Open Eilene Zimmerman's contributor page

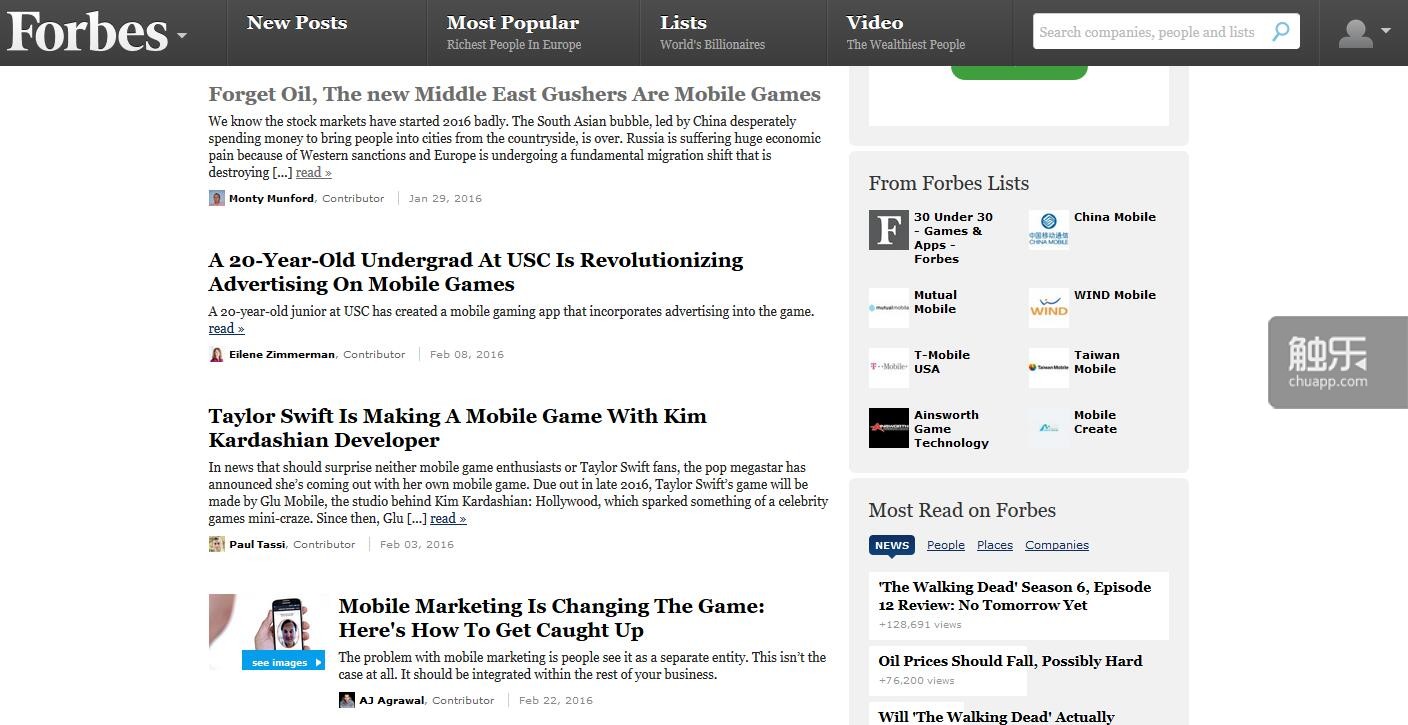tap(282, 354)
